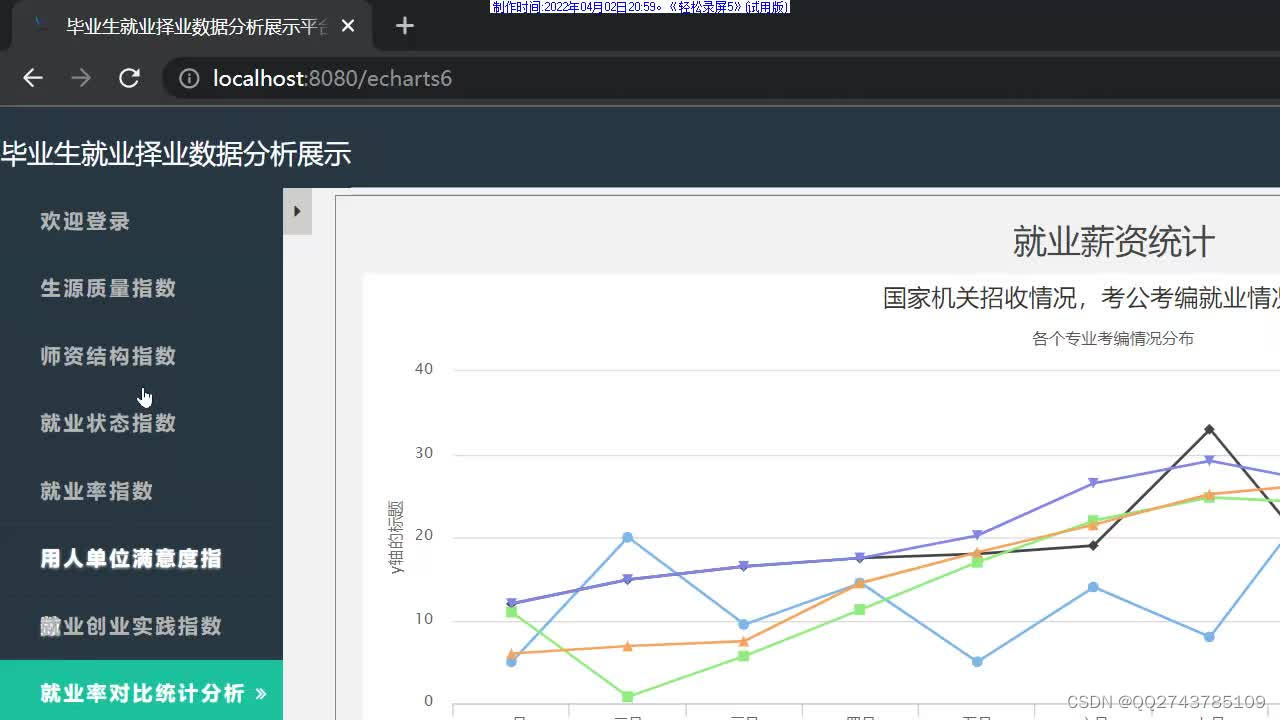Click the highest purple inverted-triangle point near 29
This screenshot has height=720, width=1280.
(x=1209, y=460)
